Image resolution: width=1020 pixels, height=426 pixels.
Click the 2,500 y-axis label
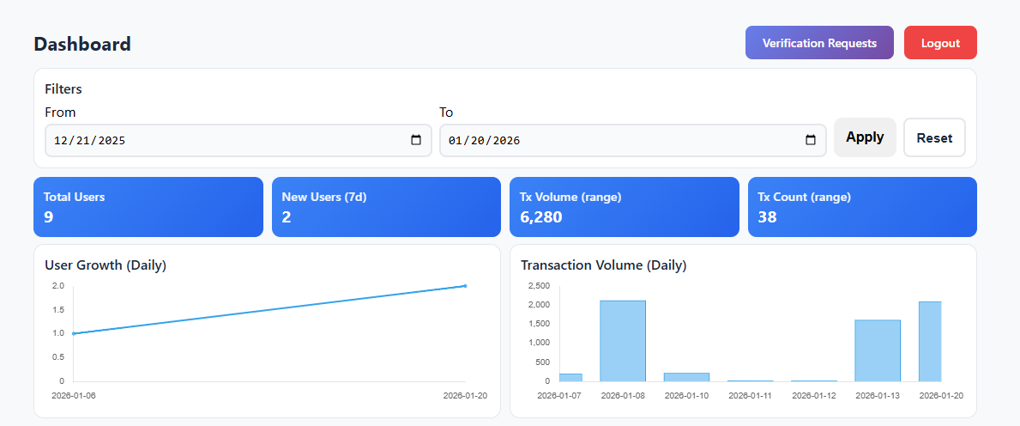tap(539, 286)
